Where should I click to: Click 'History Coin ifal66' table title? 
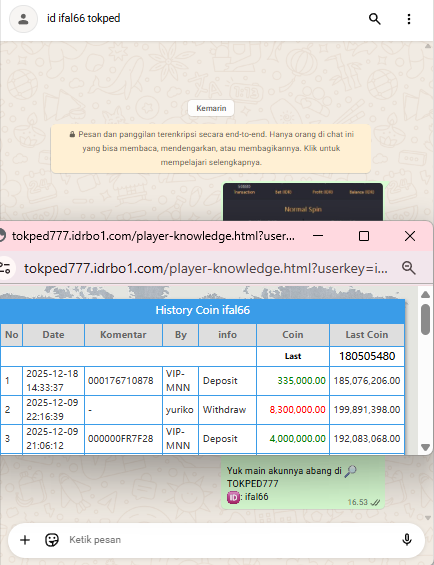click(203, 310)
